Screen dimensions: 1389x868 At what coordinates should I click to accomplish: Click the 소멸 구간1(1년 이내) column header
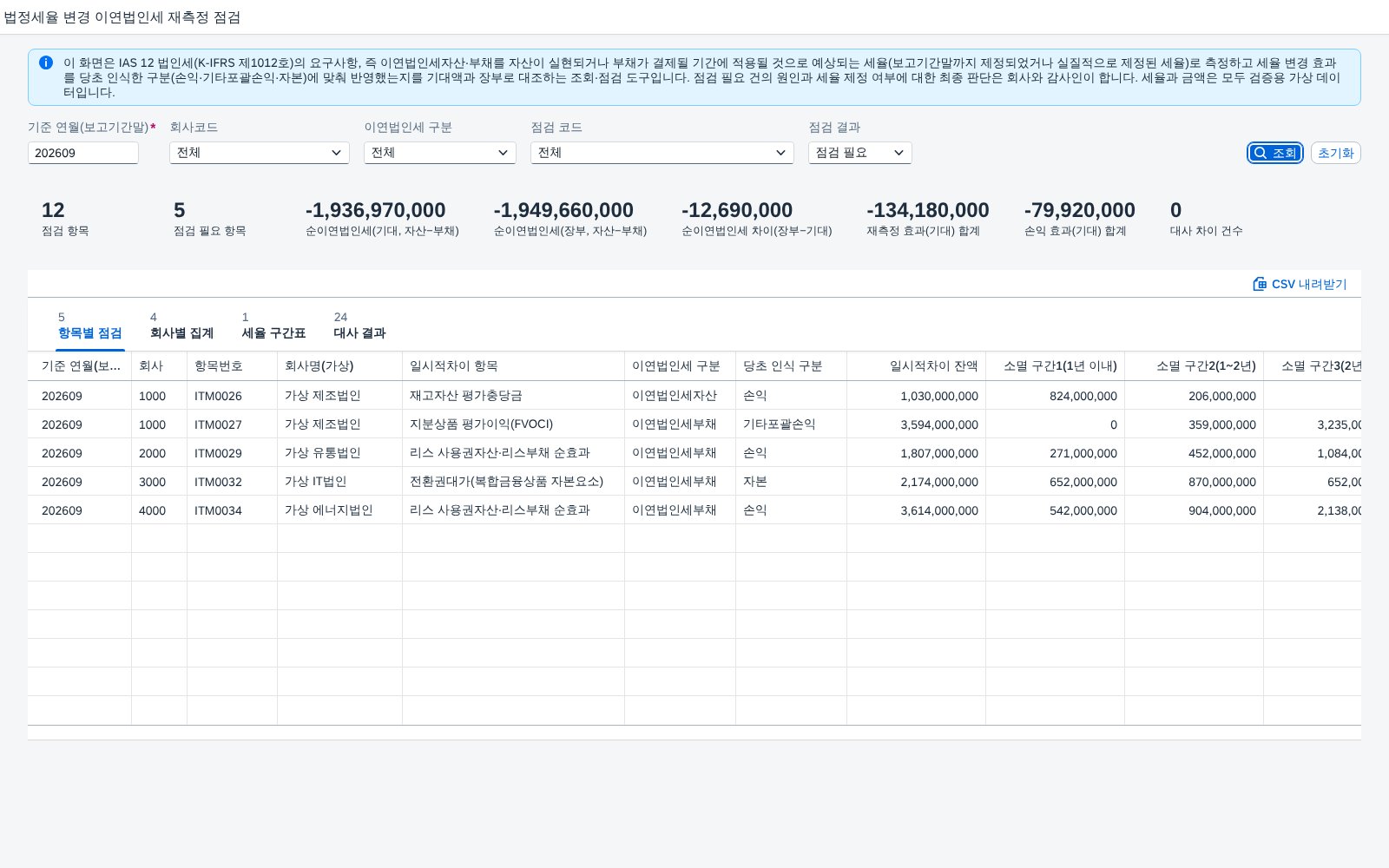point(1055,366)
